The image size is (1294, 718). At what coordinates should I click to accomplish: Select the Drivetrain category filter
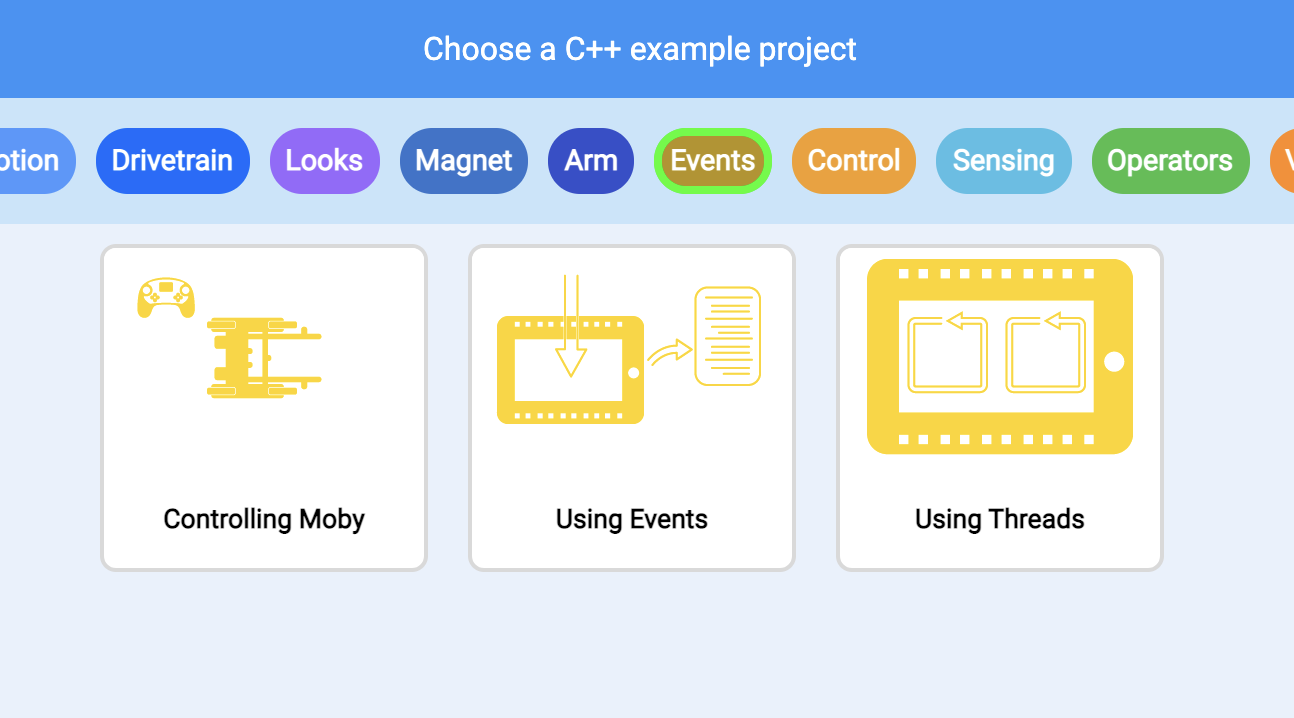pyautogui.click(x=172, y=161)
